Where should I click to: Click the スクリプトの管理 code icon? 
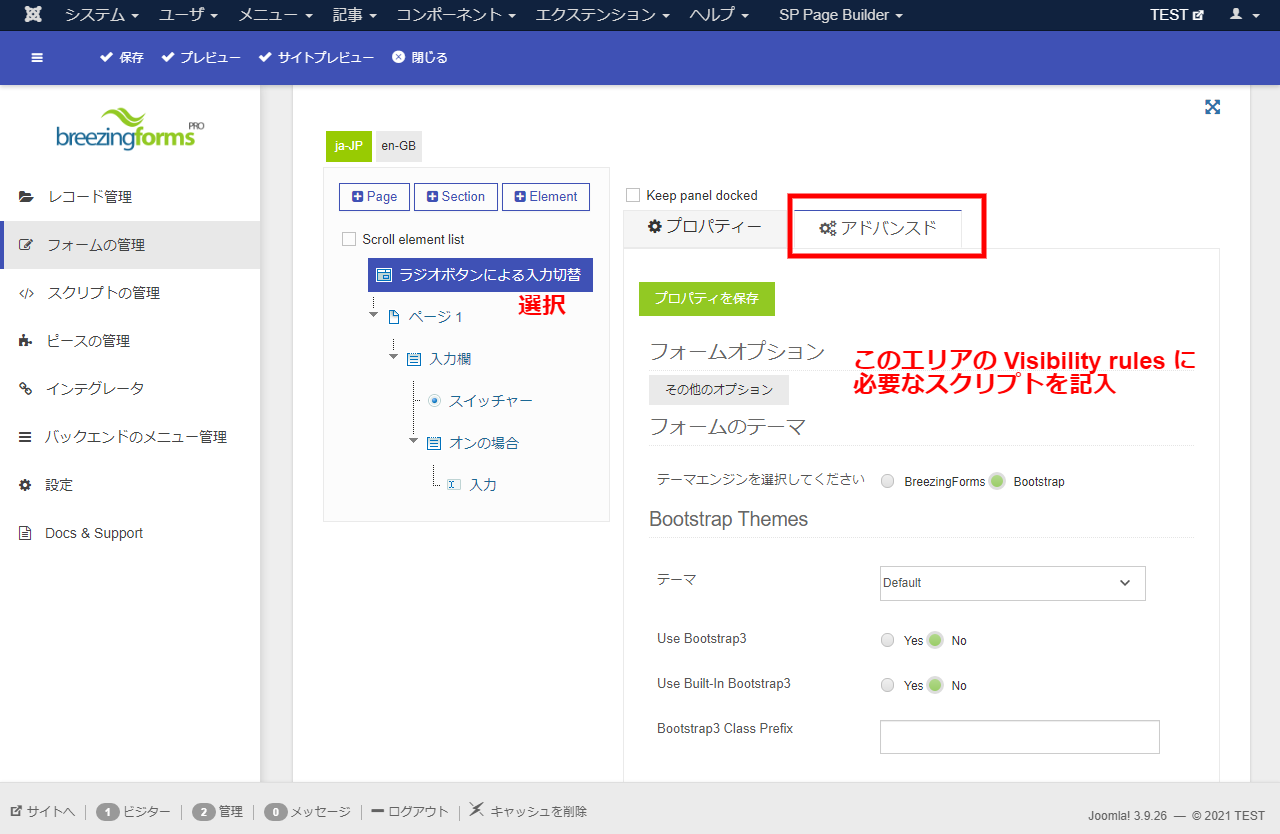pos(26,293)
